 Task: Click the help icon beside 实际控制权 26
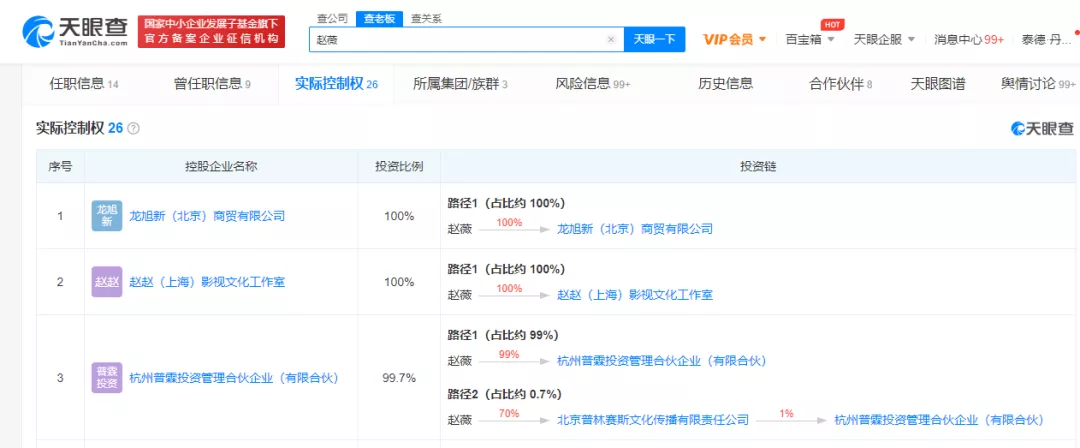pyautogui.click(x=134, y=128)
